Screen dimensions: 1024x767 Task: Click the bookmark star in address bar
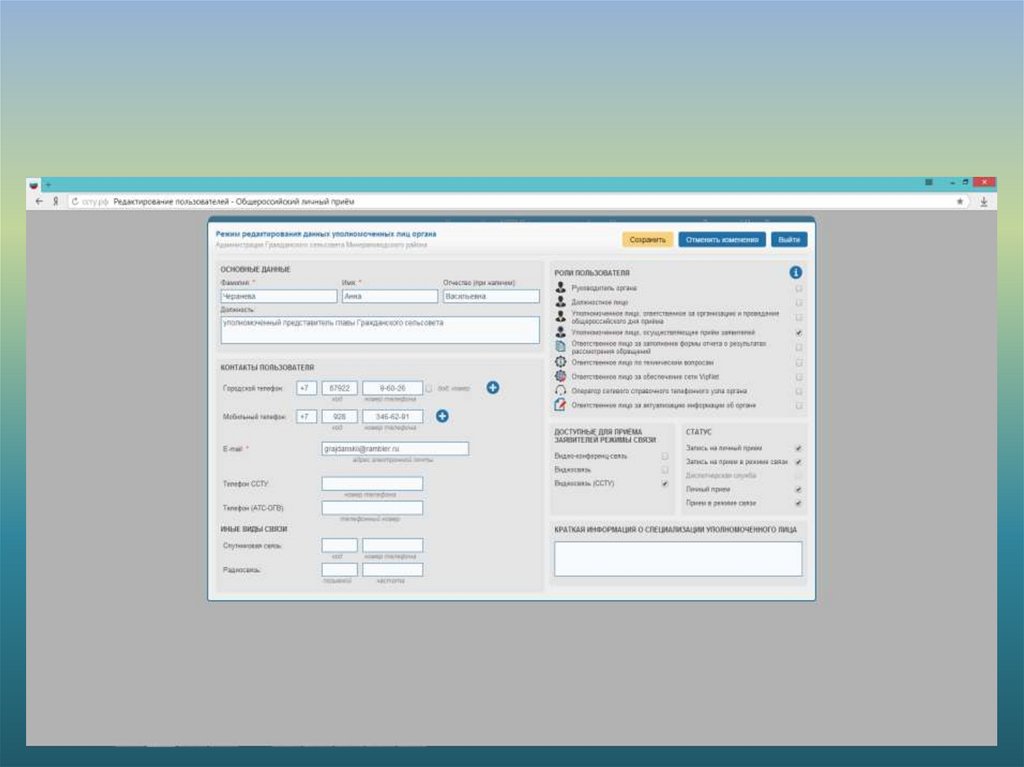pyautogui.click(x=961, y=201)
